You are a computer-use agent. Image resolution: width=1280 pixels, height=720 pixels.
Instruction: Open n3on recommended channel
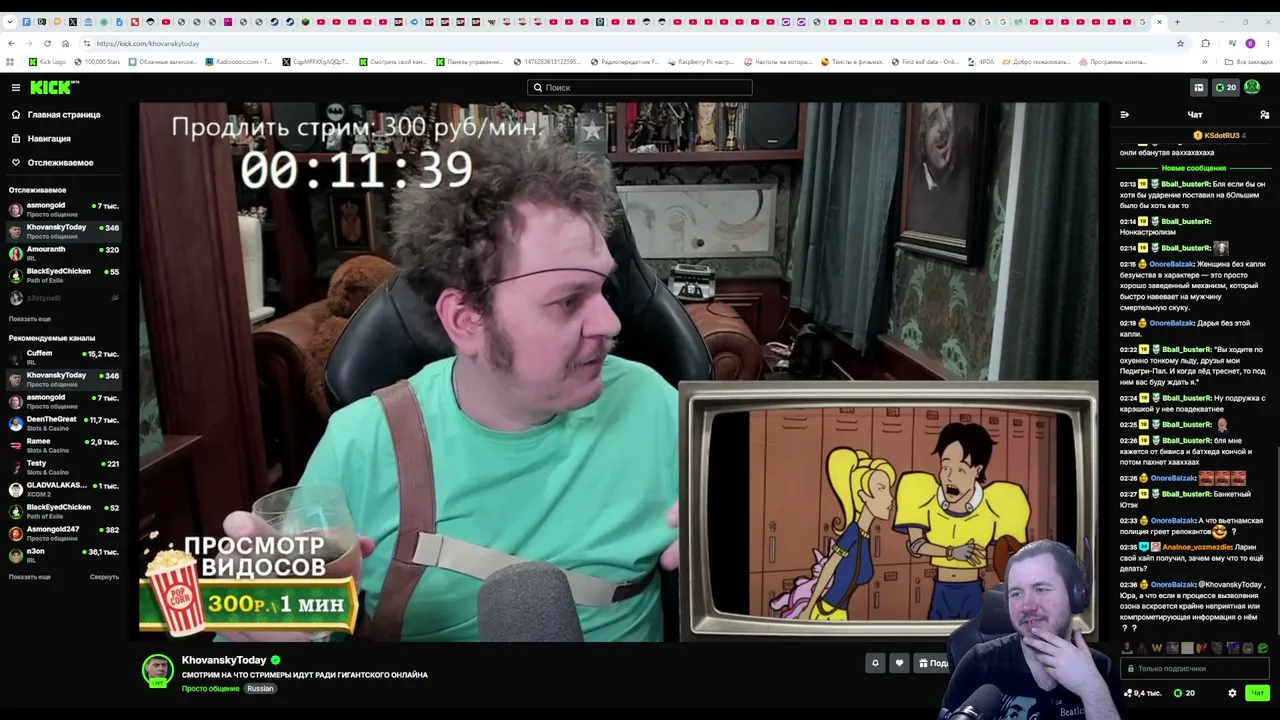[x=64, y=556]
